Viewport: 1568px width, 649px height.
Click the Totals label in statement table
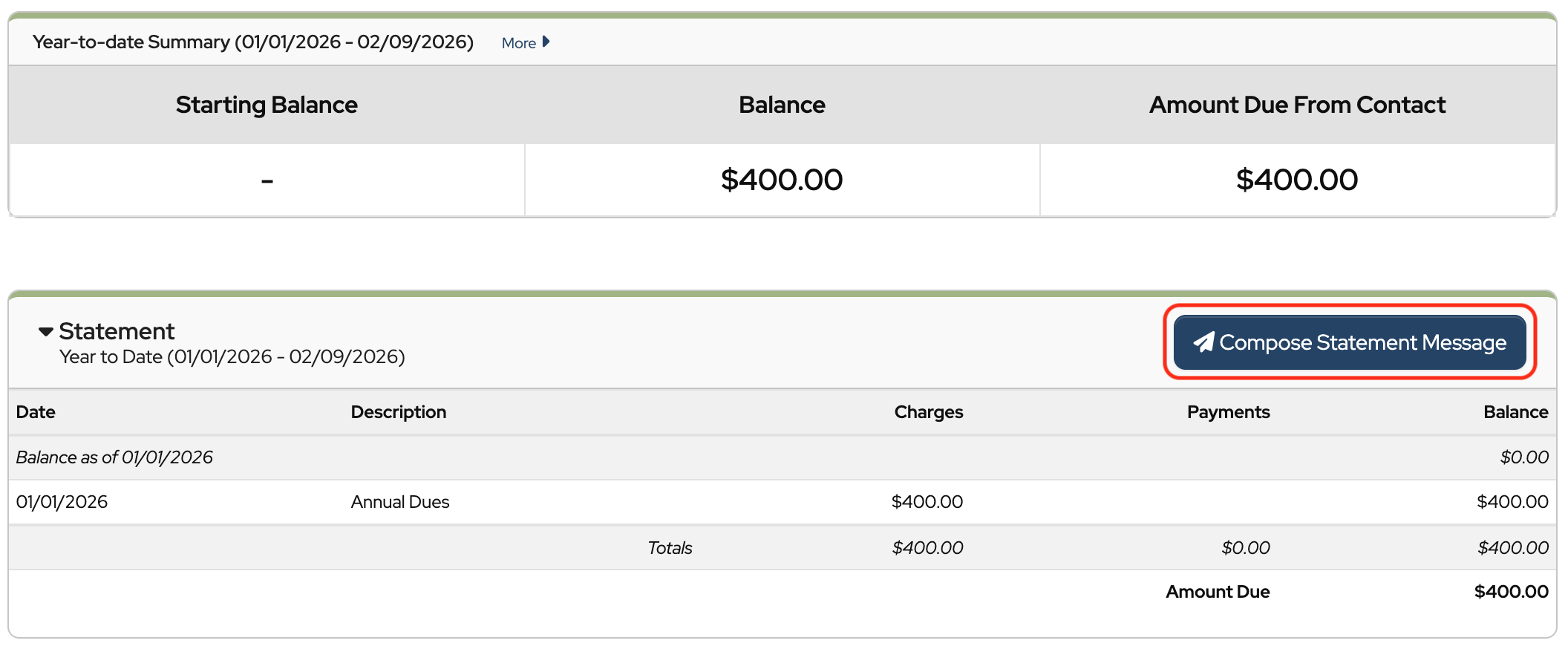pos(670,548)
